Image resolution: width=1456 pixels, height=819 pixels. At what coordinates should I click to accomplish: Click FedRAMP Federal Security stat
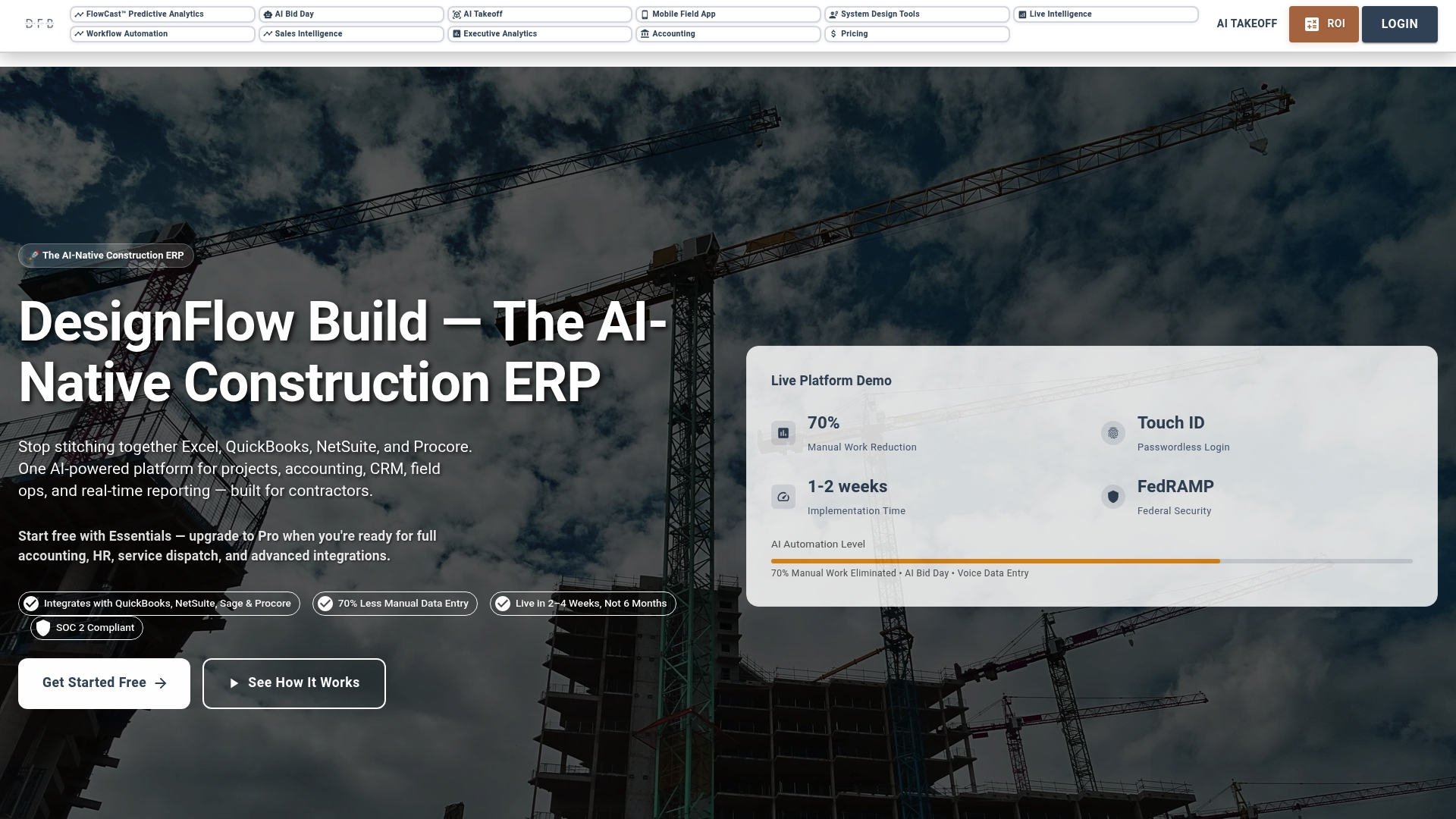(1175, 497)
